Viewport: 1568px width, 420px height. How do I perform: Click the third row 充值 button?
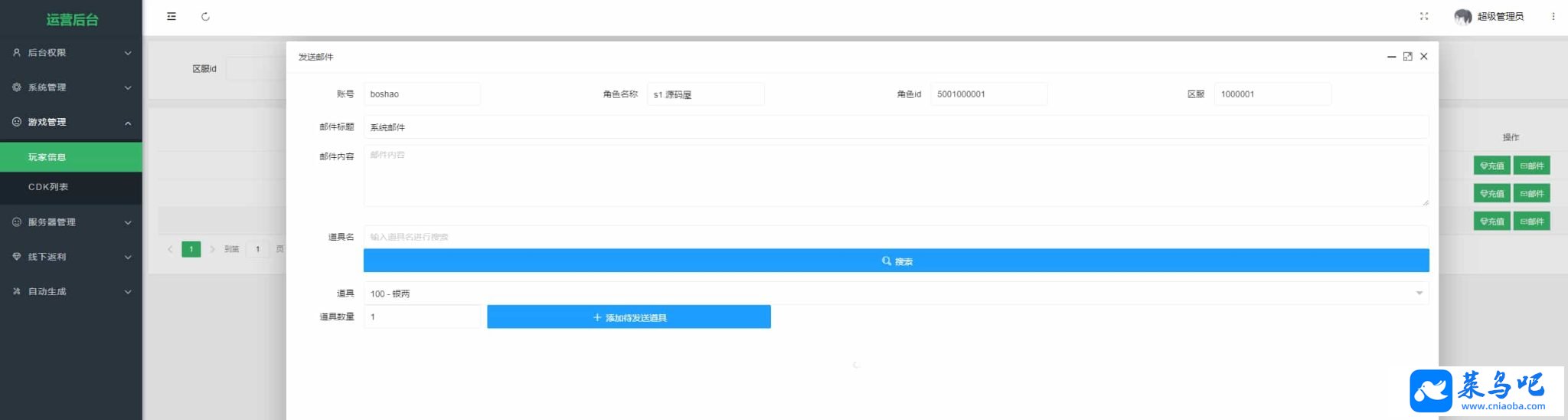(x=1491, y=221)
